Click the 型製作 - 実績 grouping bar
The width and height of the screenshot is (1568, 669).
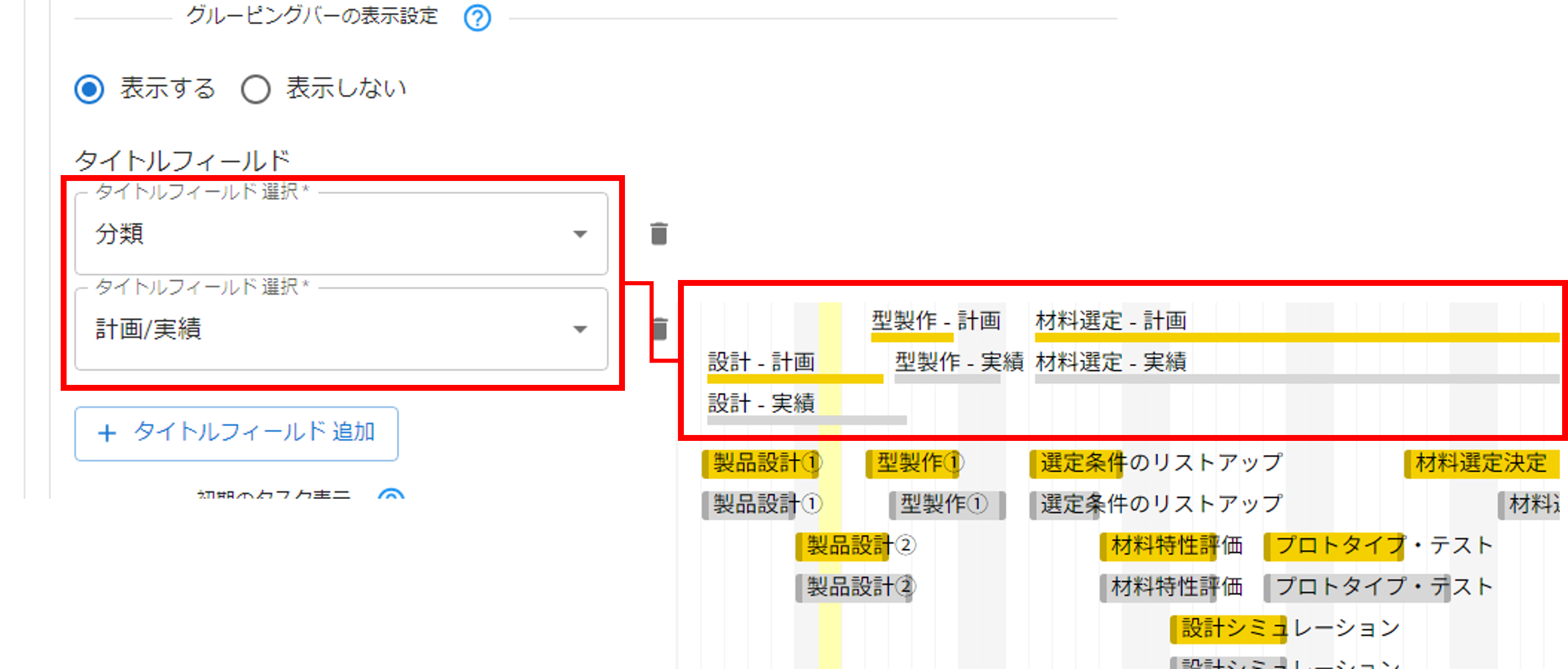947,378
